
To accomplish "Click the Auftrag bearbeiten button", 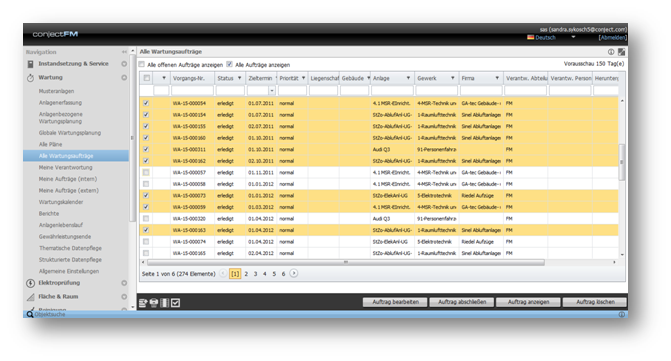I will point(395,302).
